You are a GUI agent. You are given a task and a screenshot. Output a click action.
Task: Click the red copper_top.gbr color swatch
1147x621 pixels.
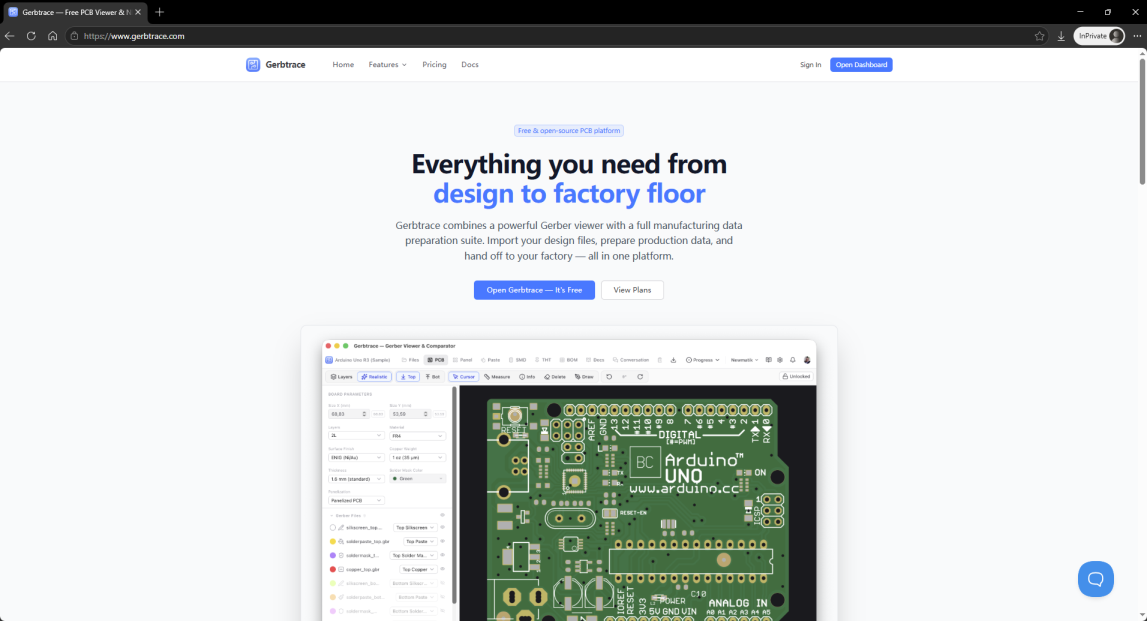(333, 569)
